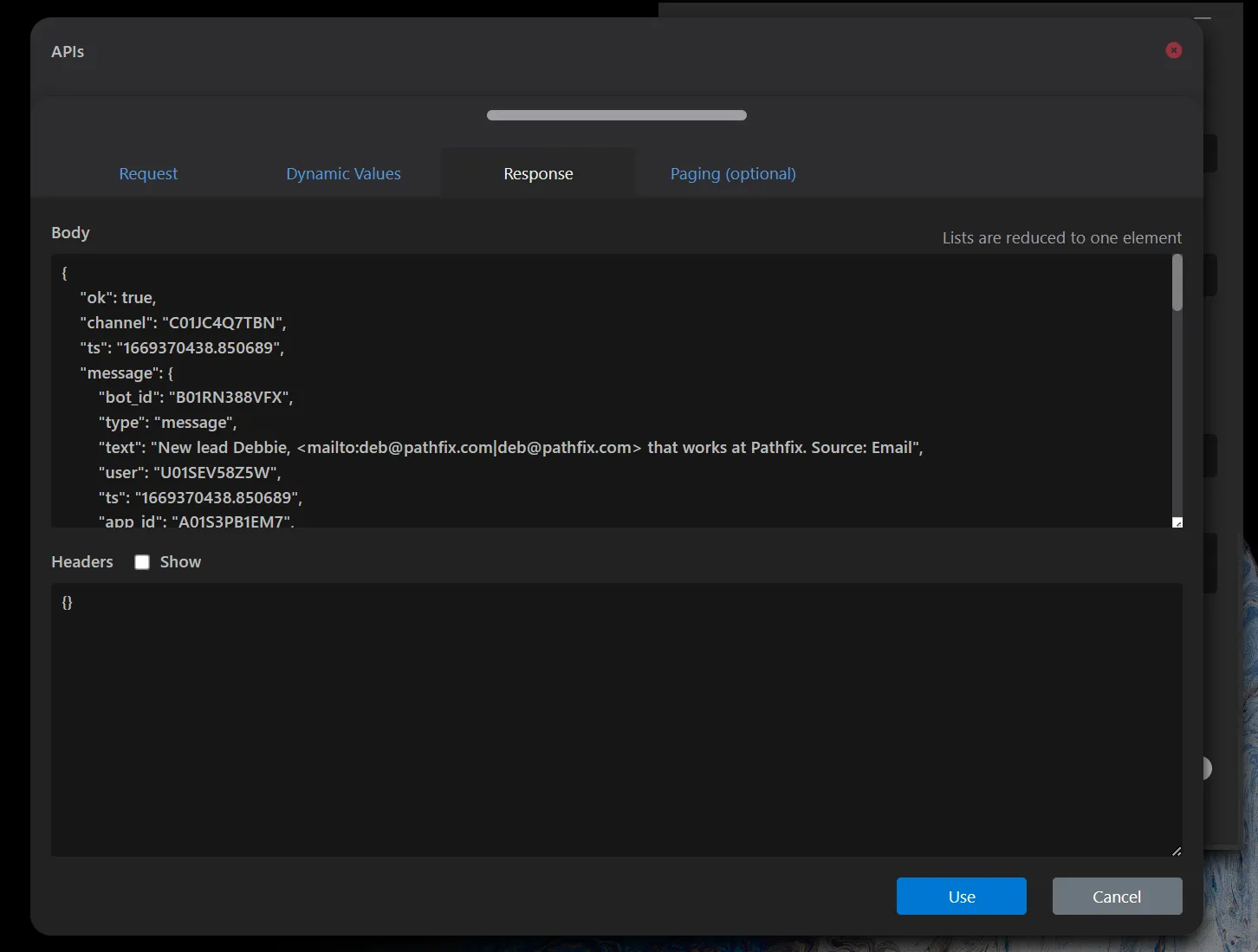This screenshot has height=952, width=1258.
Task: Click the "channel": "C01JC4Q7TBN" line
Action: click(x=183, y=322)
